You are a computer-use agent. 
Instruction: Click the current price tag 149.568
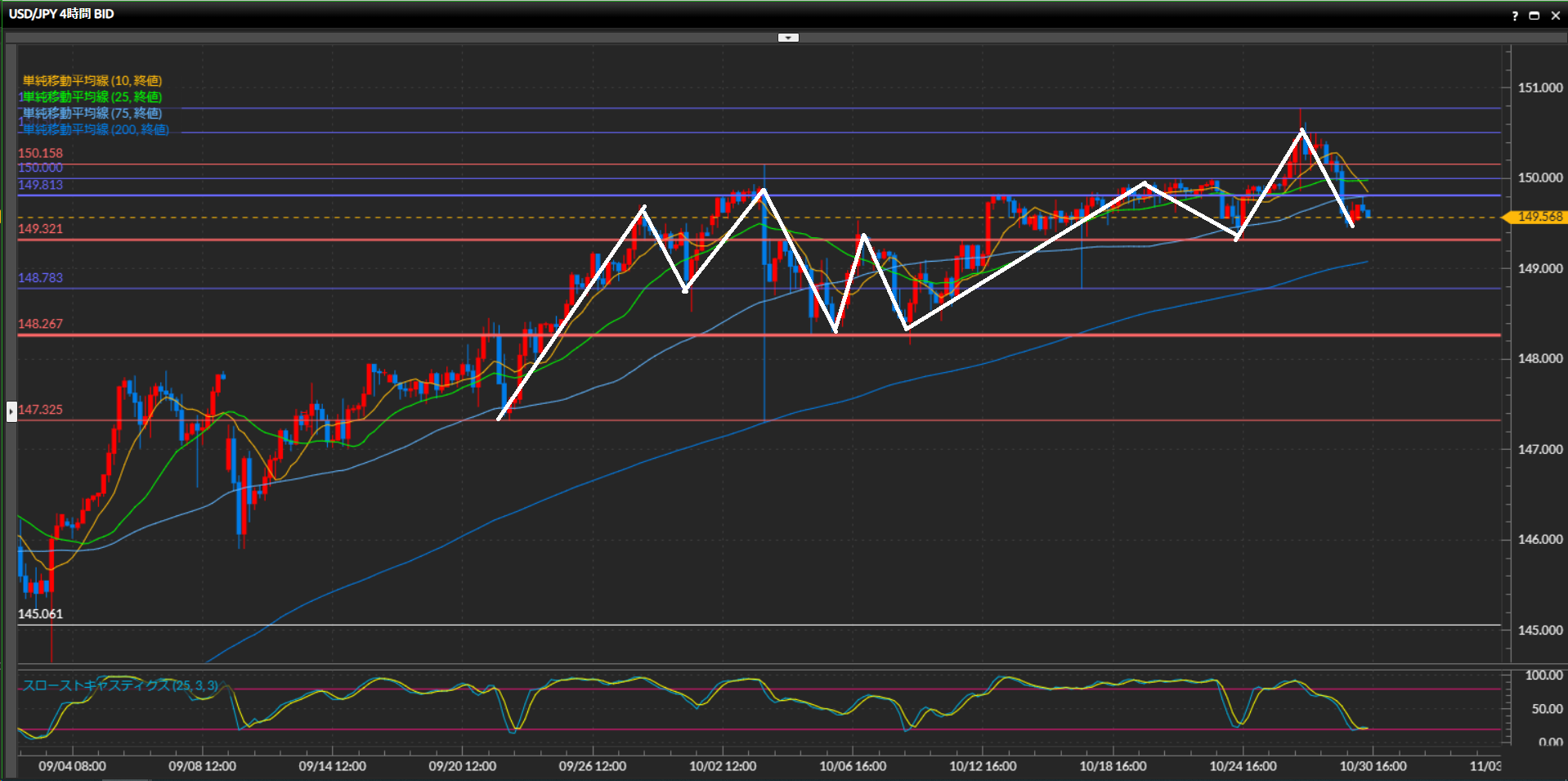1539,217
